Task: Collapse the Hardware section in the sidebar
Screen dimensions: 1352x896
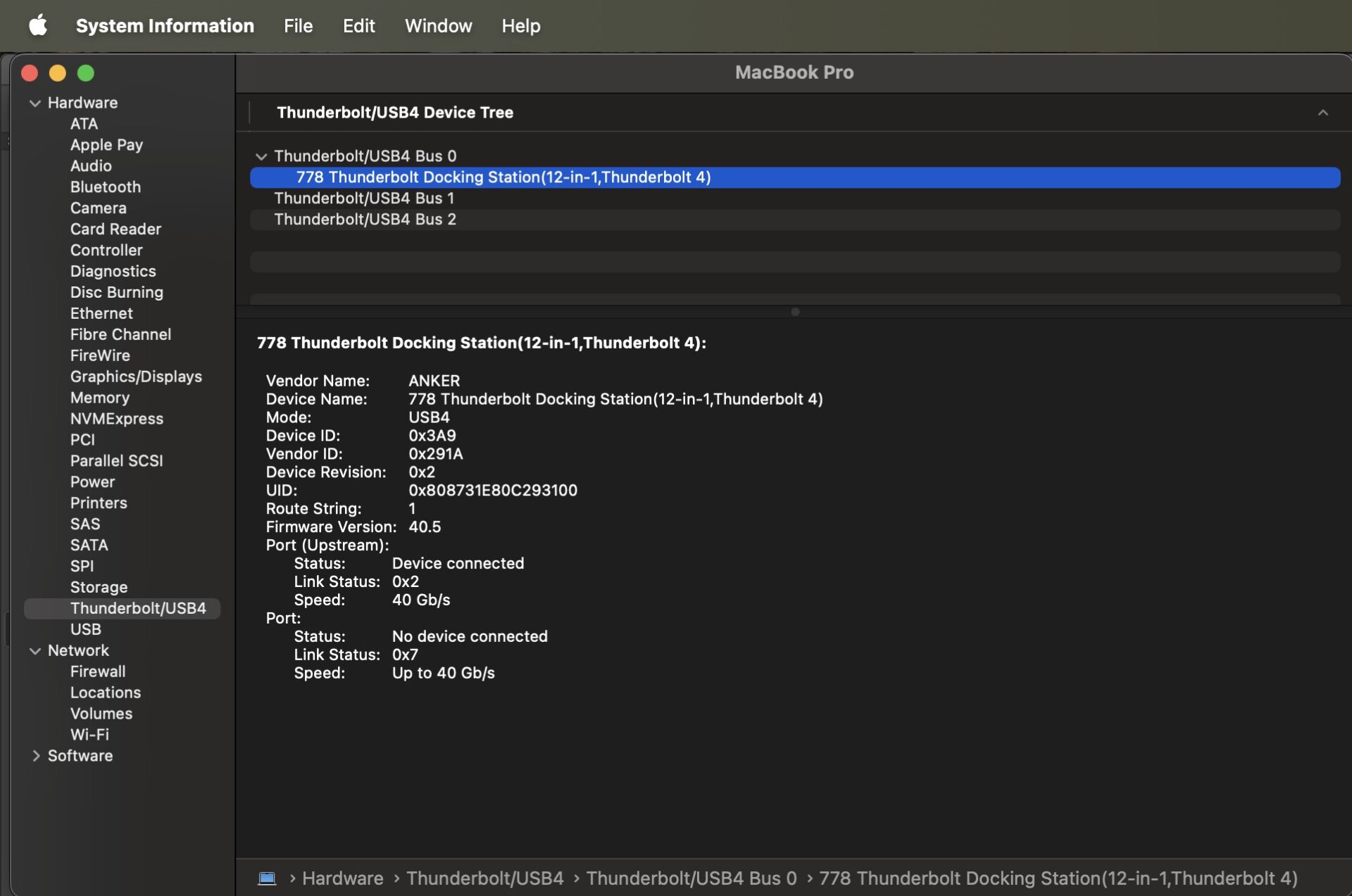Action: click(x=35, y=103)
